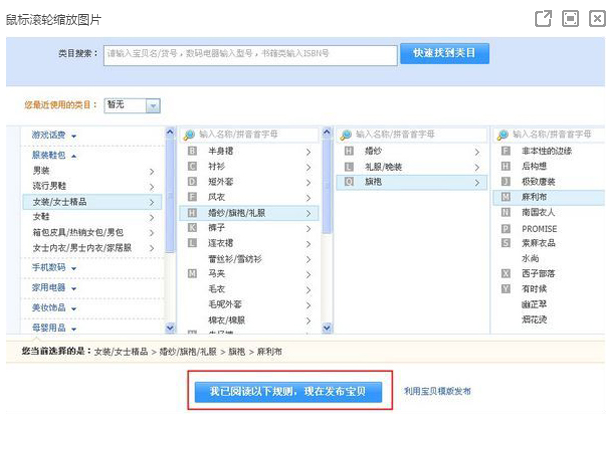This screenshot has width=616, height=453.
Task: Click fourth column search magnifier icon
Action: pyautogui.click(x=502, y=135)
